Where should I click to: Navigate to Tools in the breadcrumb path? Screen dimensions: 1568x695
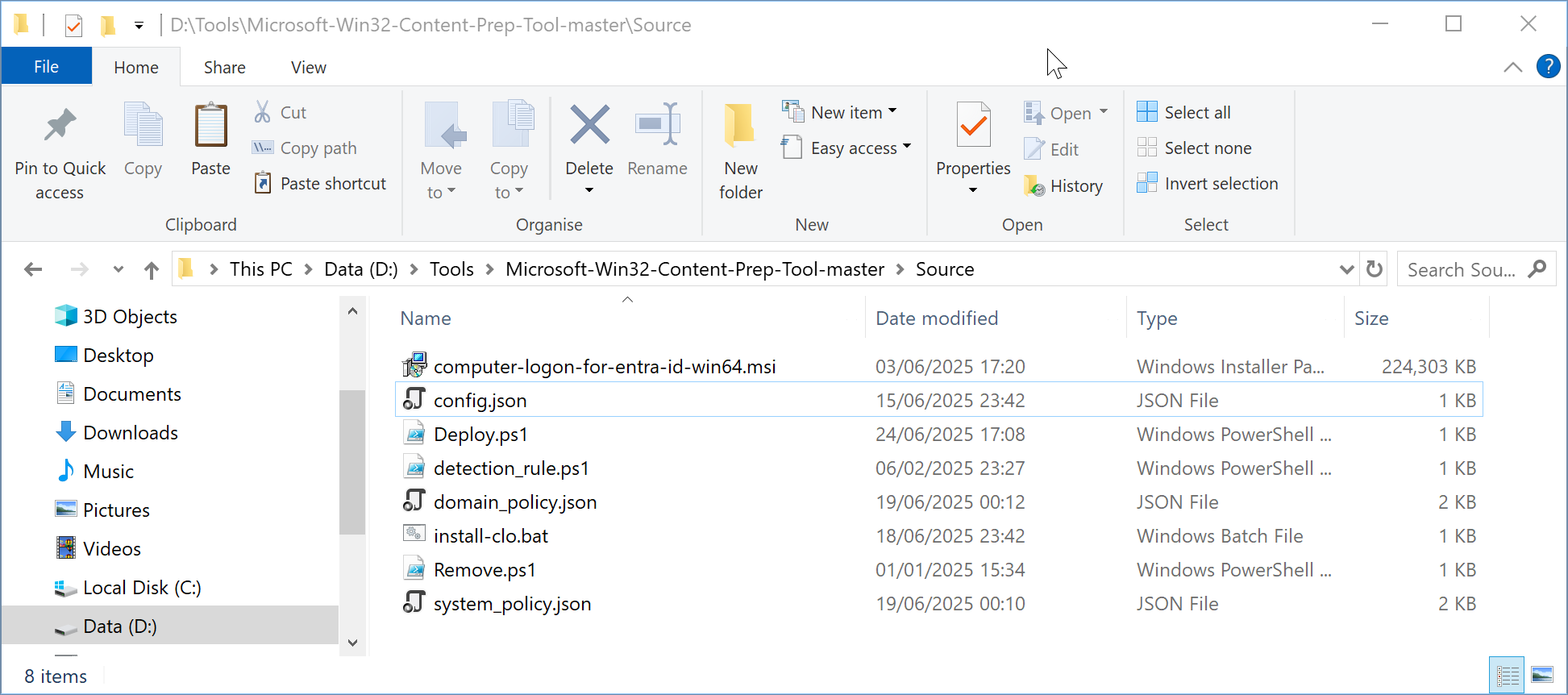click(x=451, y=269)
